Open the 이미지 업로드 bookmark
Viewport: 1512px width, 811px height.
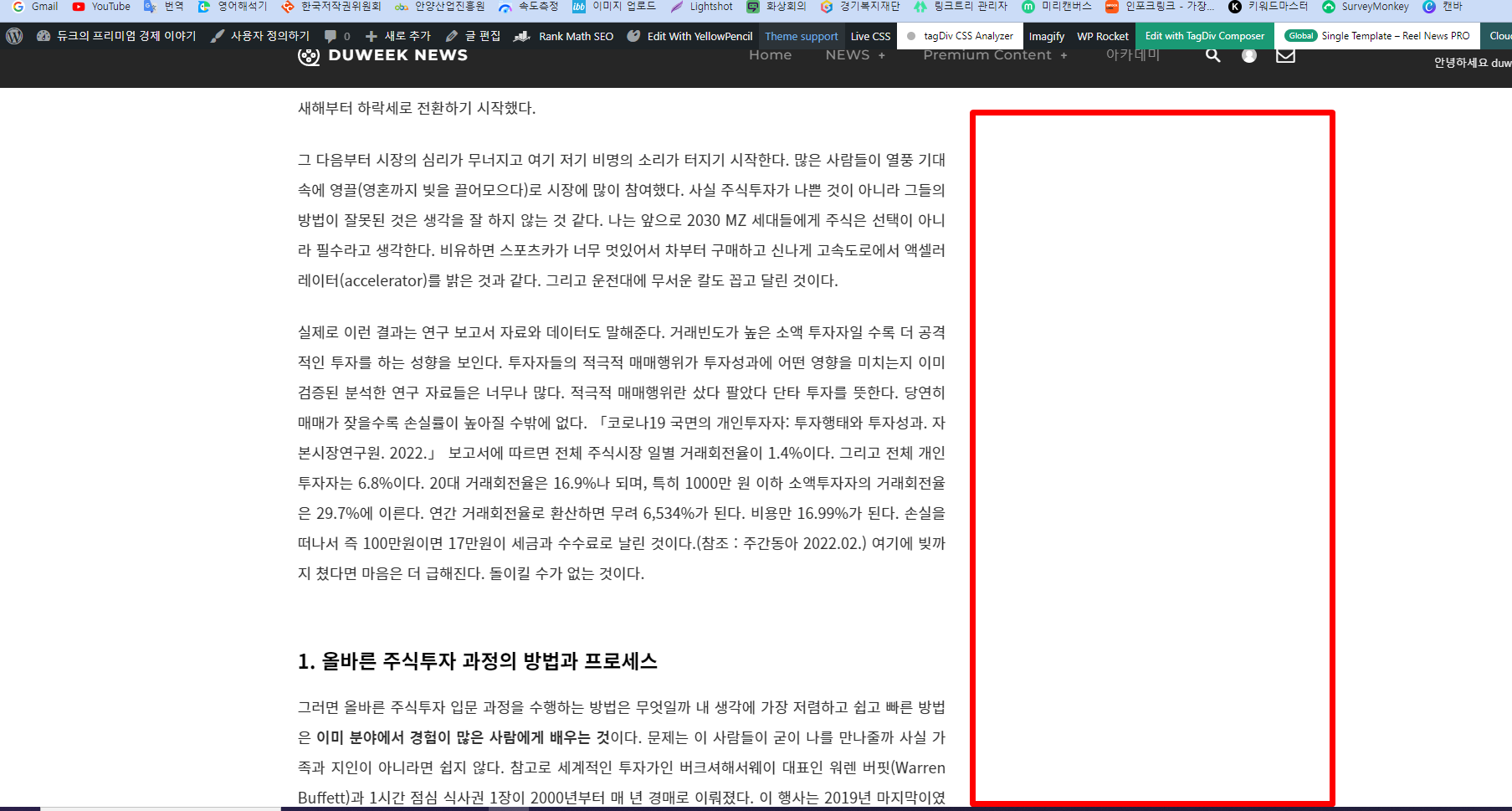click(x=614, y=7)
